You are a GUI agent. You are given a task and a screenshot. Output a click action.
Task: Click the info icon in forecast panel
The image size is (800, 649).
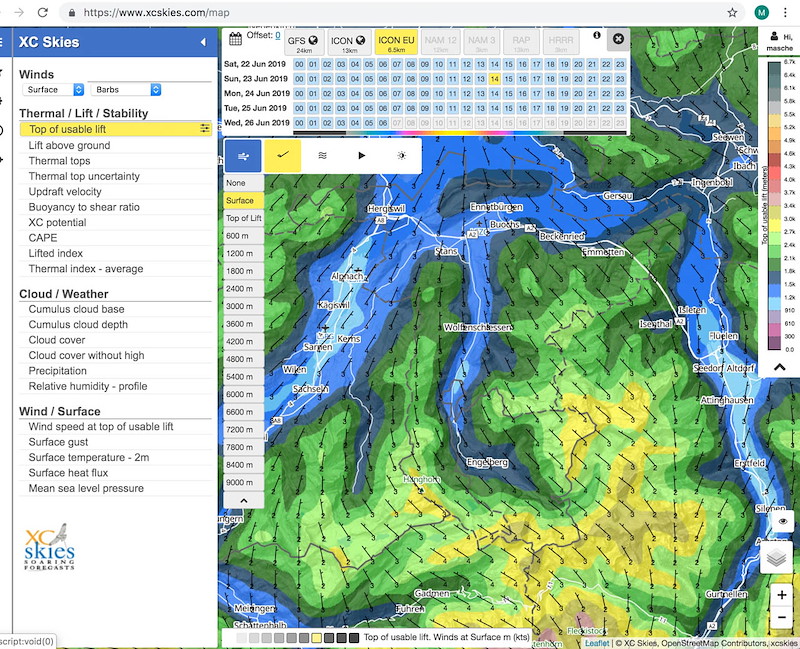(596, 35)
